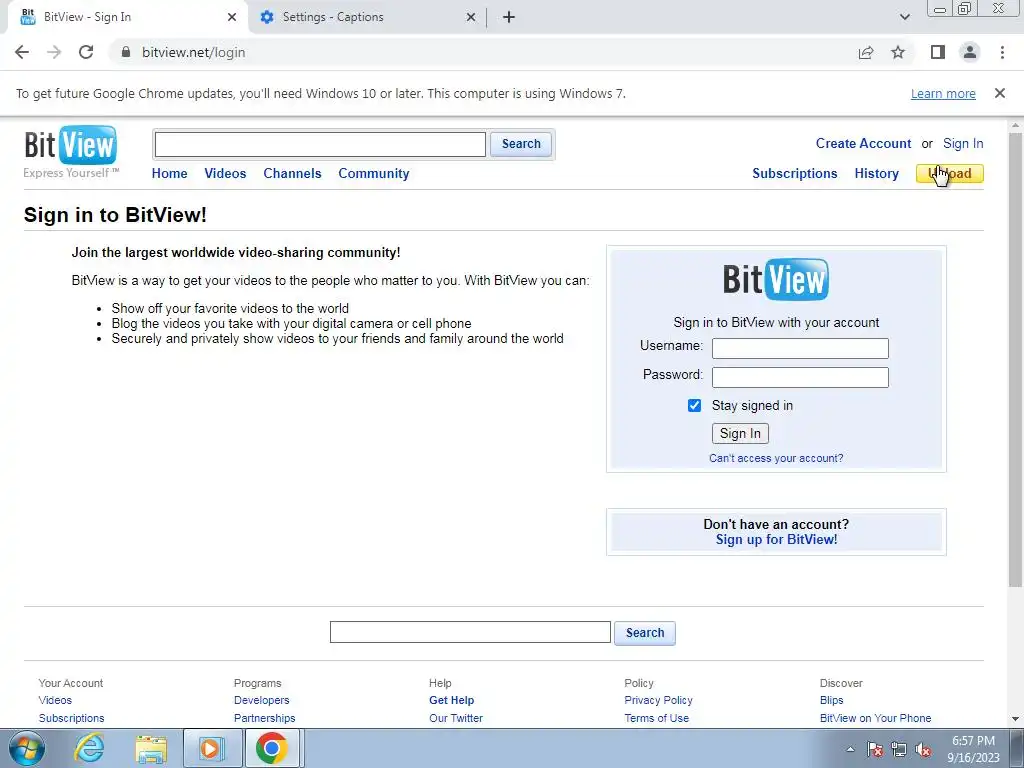
Task: Focus the top search input field
Action: coord(320,144)
